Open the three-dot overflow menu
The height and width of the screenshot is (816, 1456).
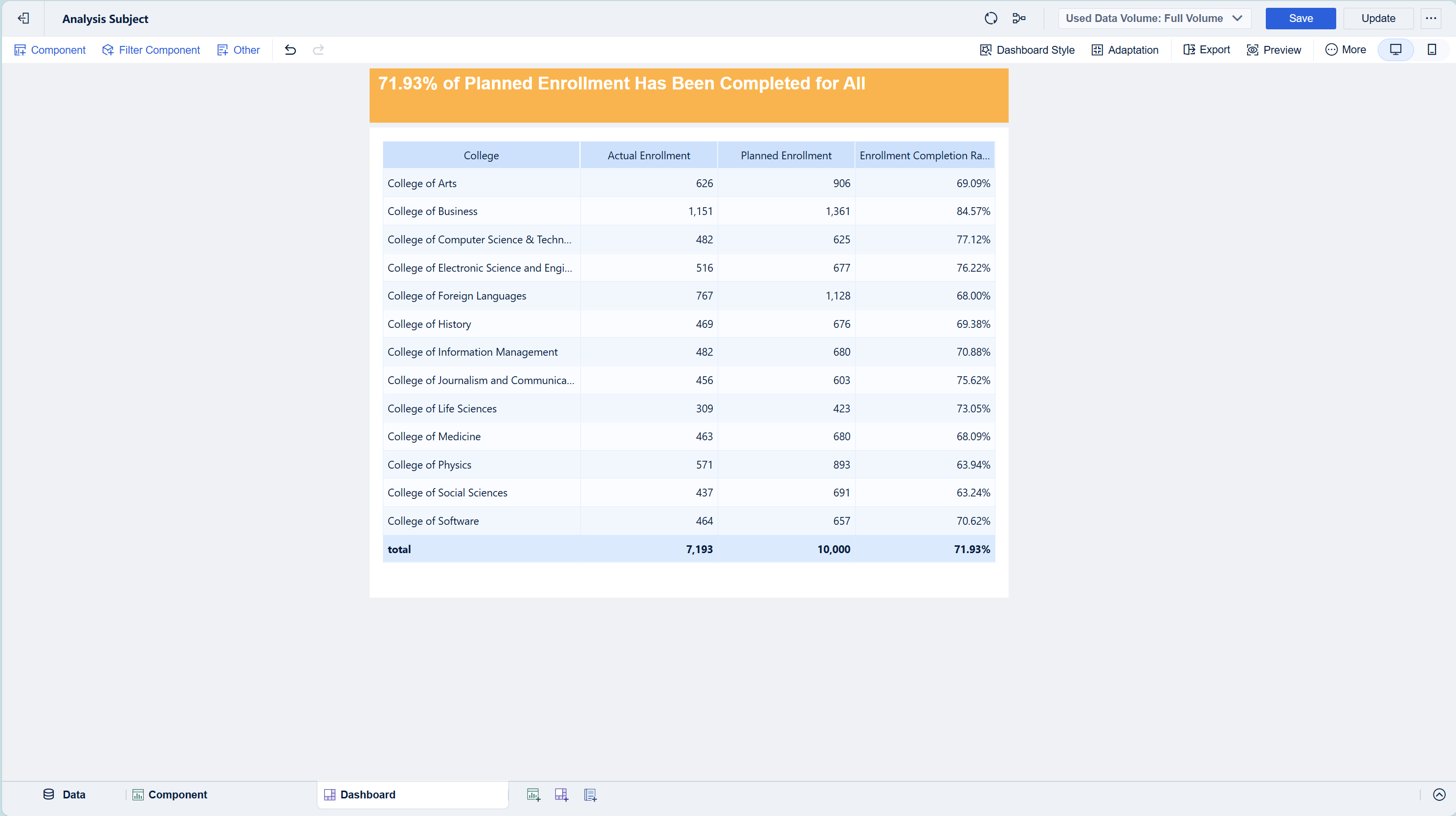[x=1431, y=19]
